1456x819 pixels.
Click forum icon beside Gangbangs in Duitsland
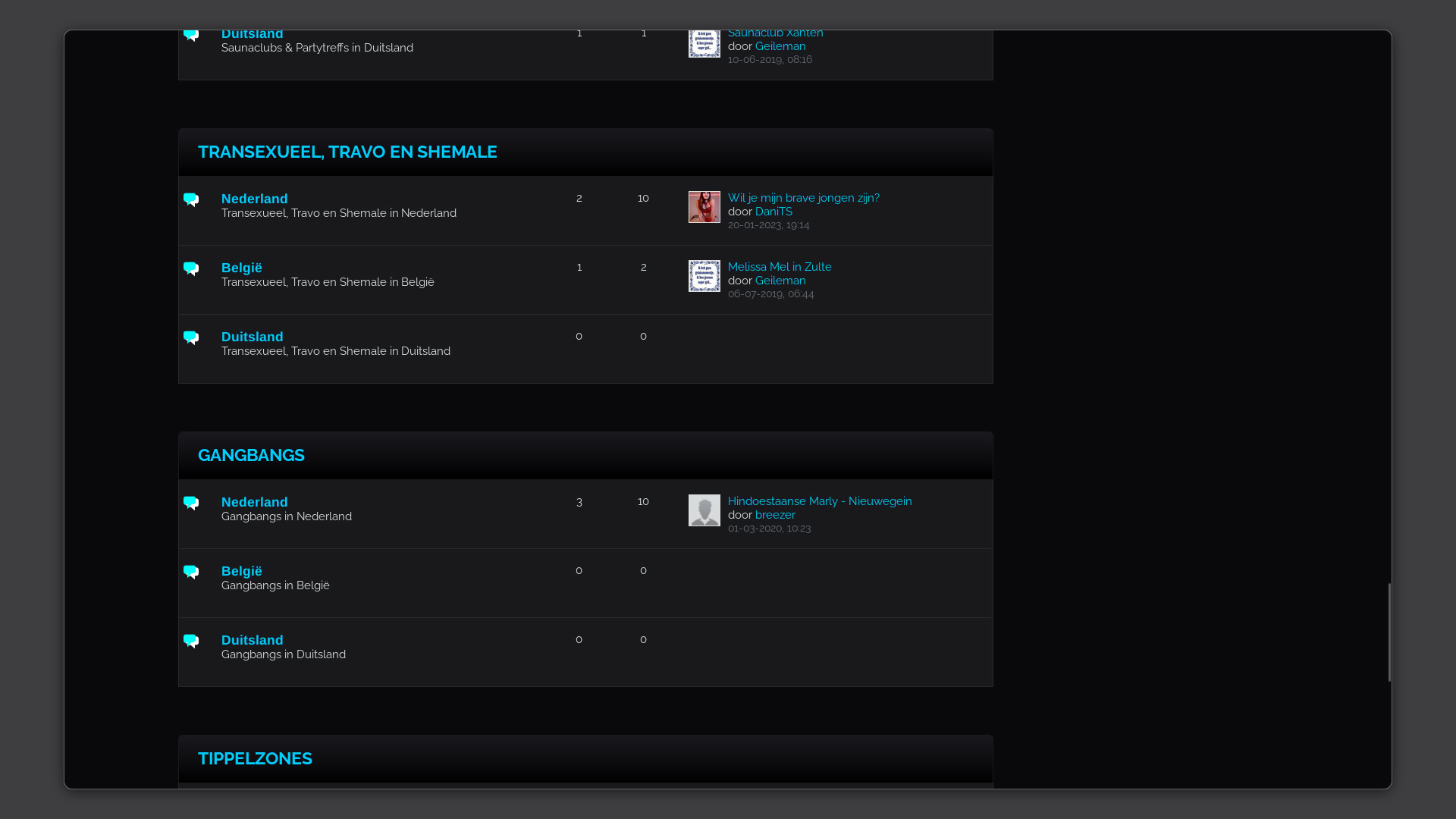pos(191,641)
